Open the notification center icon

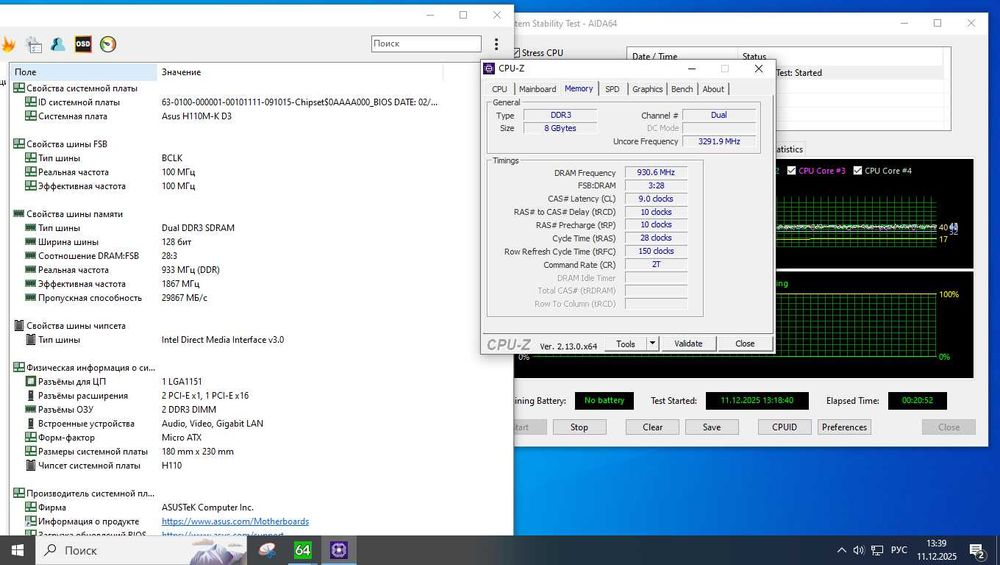(x=977, y=550)
